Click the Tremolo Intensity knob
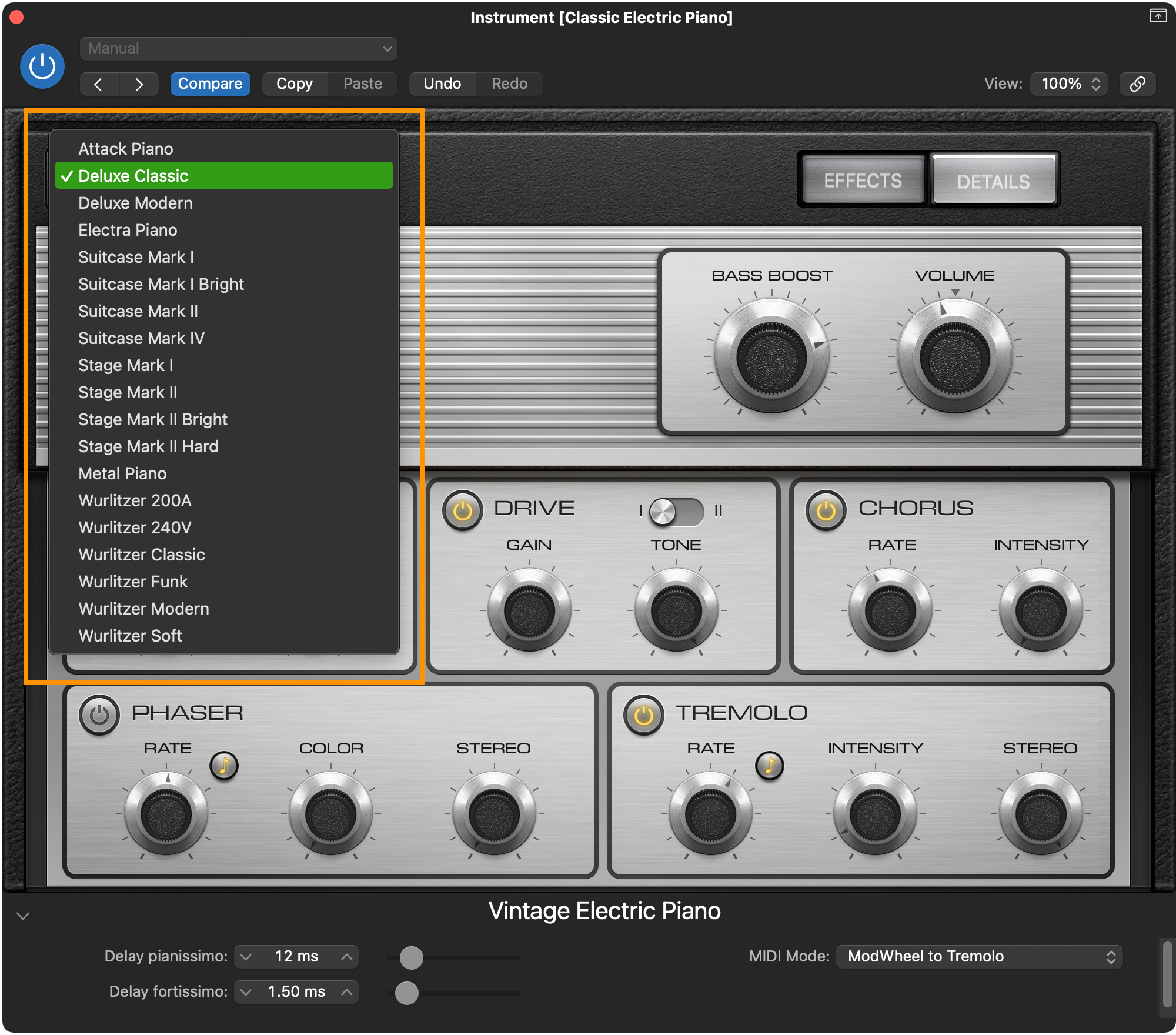This screenshot has height=1035, width=1176. (x=875, y=814)
